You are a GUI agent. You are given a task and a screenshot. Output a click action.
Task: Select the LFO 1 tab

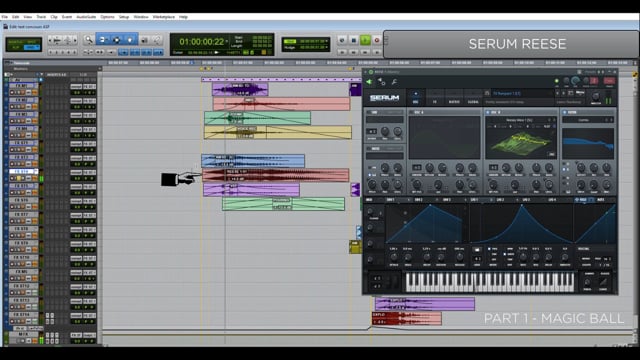475,200
